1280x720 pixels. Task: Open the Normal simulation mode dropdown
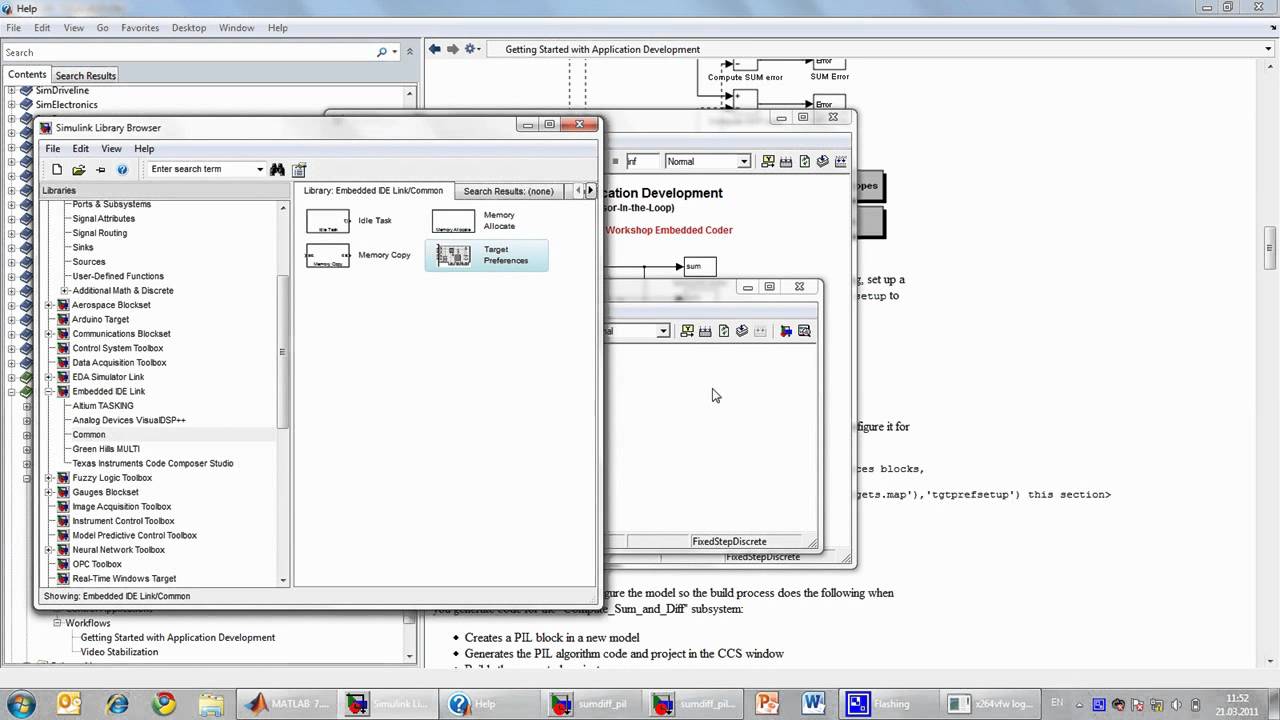(x=744, y=162)
